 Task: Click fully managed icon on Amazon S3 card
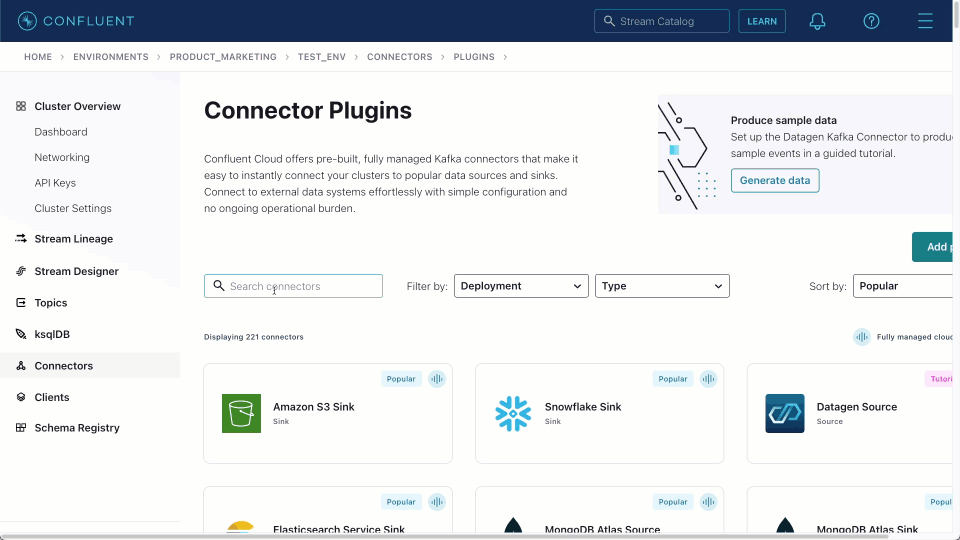point(437,379)
